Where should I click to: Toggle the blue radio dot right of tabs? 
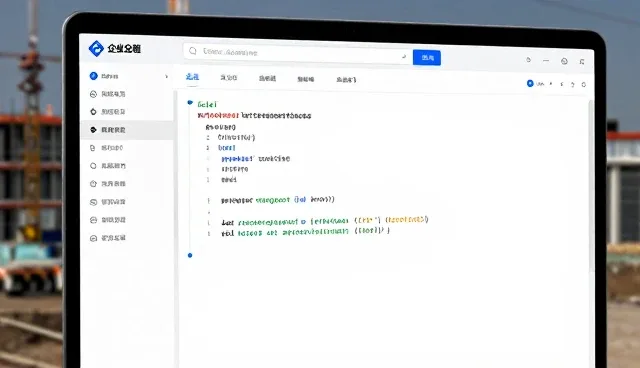530,83
